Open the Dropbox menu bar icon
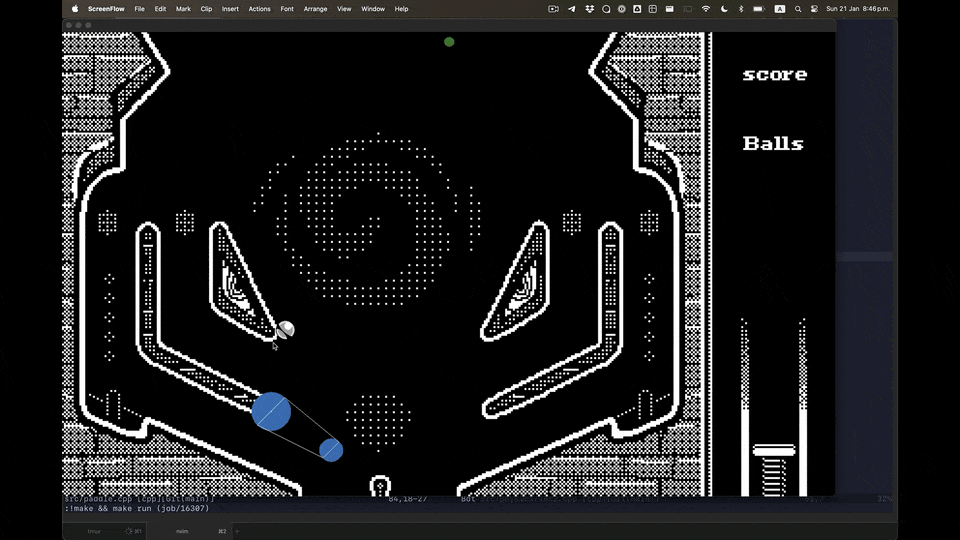Image resolution: width=960 pixels, height=540 pixels. (590, 9)
